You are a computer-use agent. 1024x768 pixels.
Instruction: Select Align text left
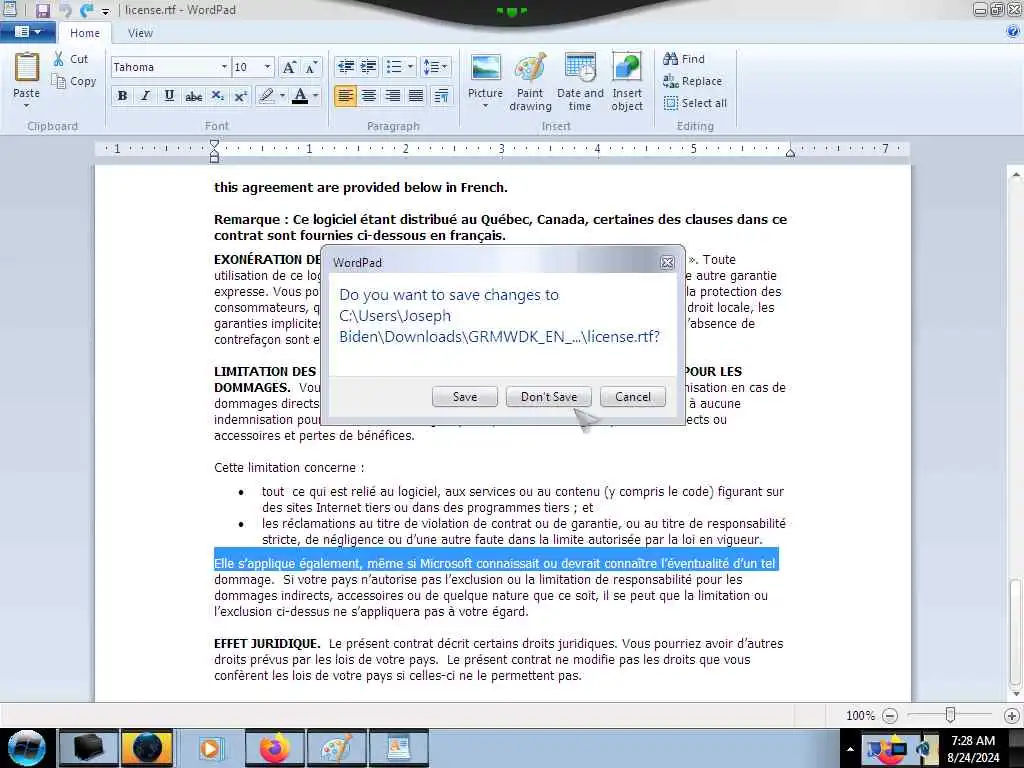point(345,96)
